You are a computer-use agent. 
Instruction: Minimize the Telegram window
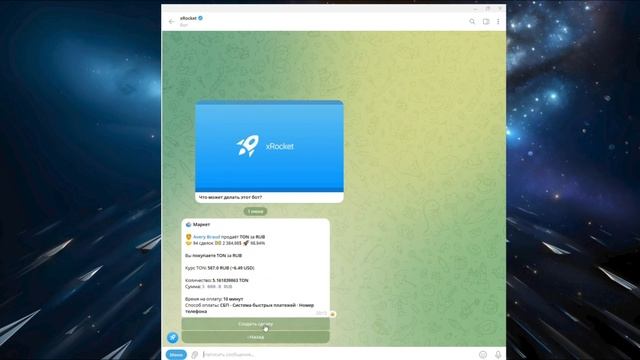476,8
